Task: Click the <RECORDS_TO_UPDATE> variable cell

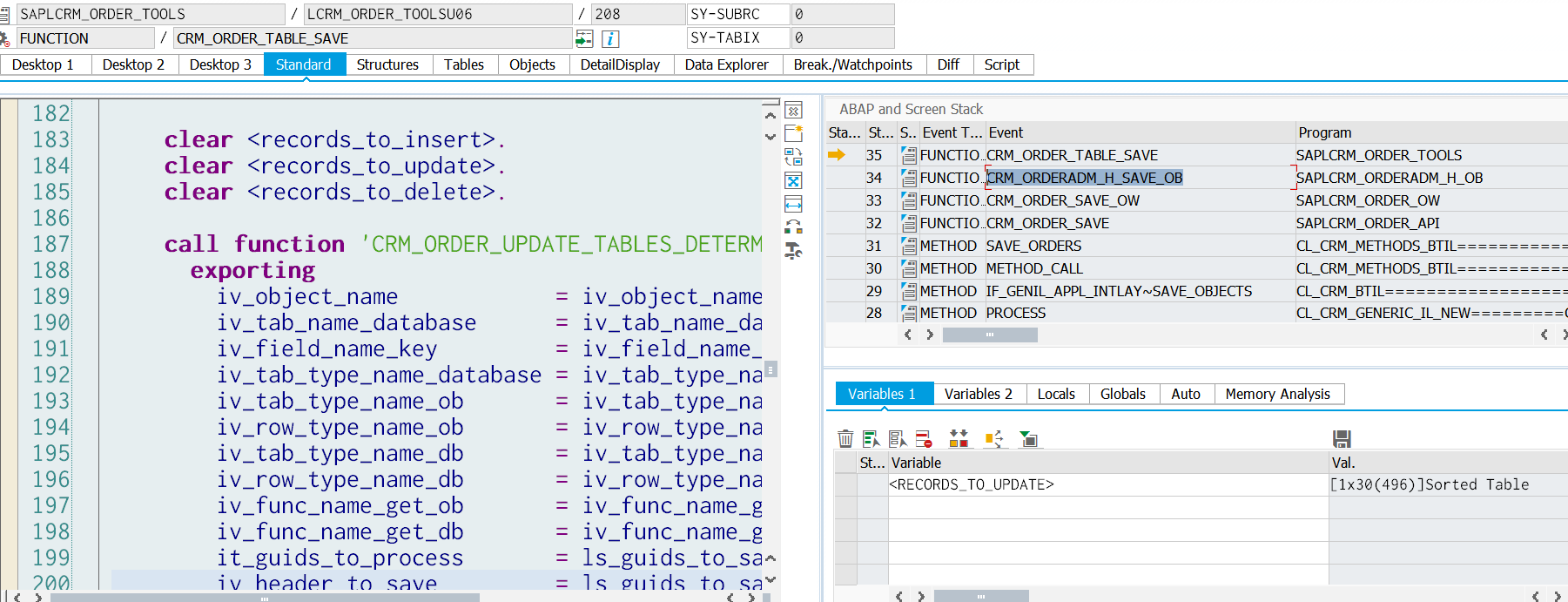Action: (x=1108, y=484)
